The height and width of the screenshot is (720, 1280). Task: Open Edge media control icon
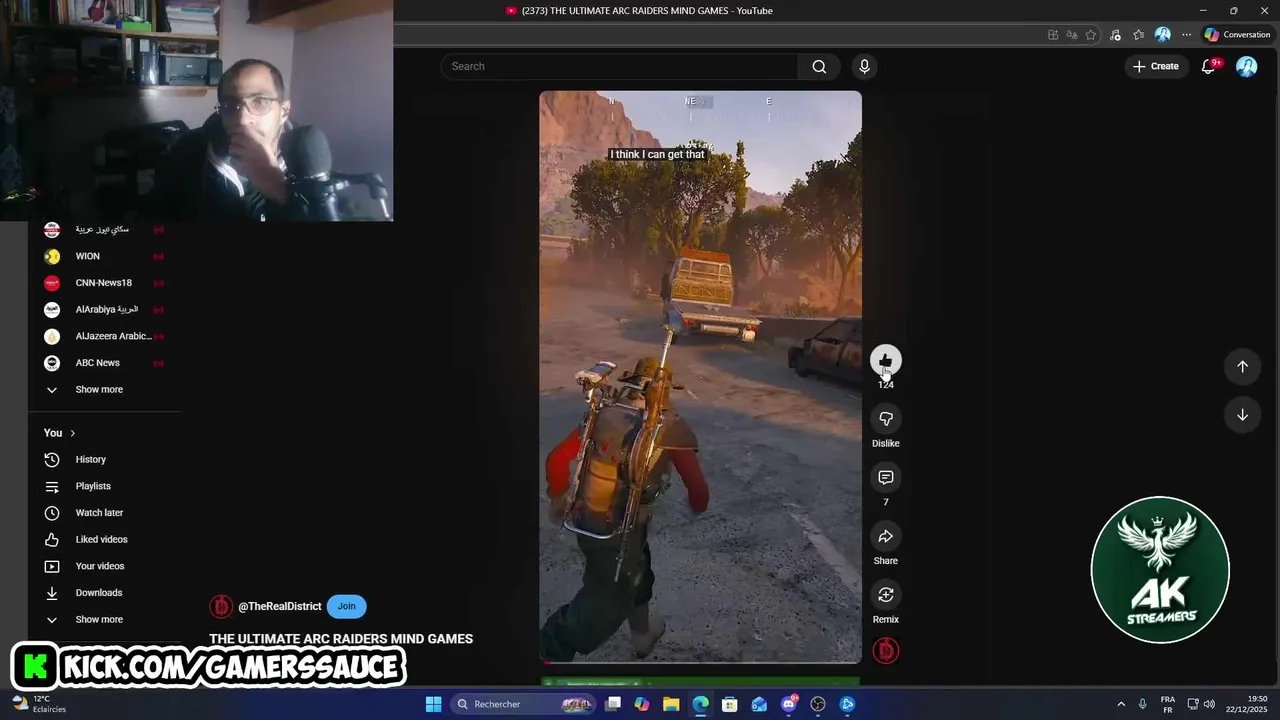(x=1115, y=34)
